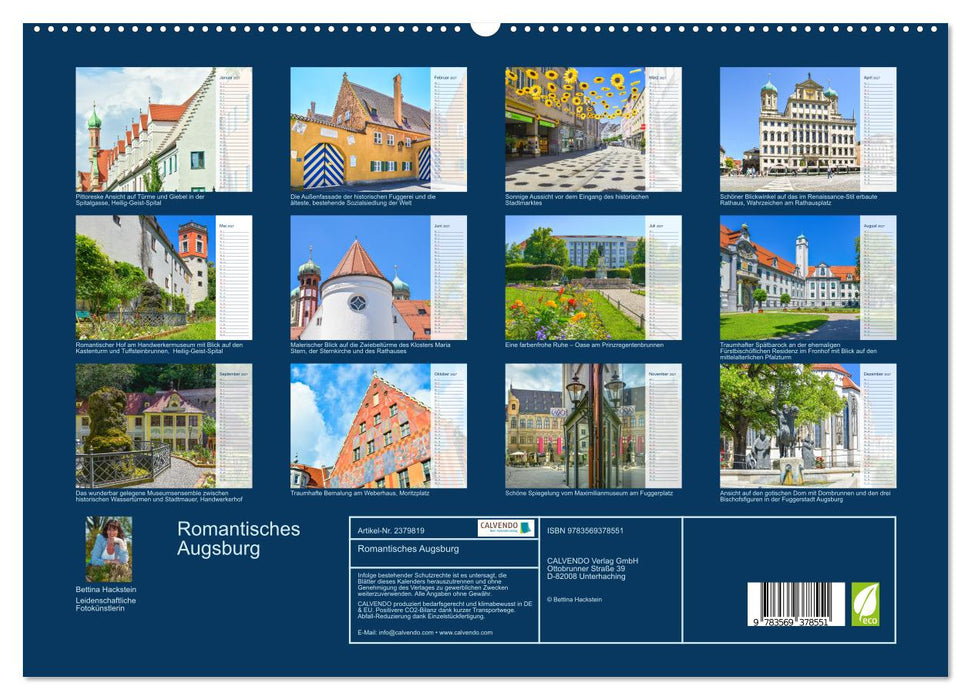Open the January Spitalgasse gables thumbnail
The height and width of the screenshot is (700, 971).
coord(164,129)
